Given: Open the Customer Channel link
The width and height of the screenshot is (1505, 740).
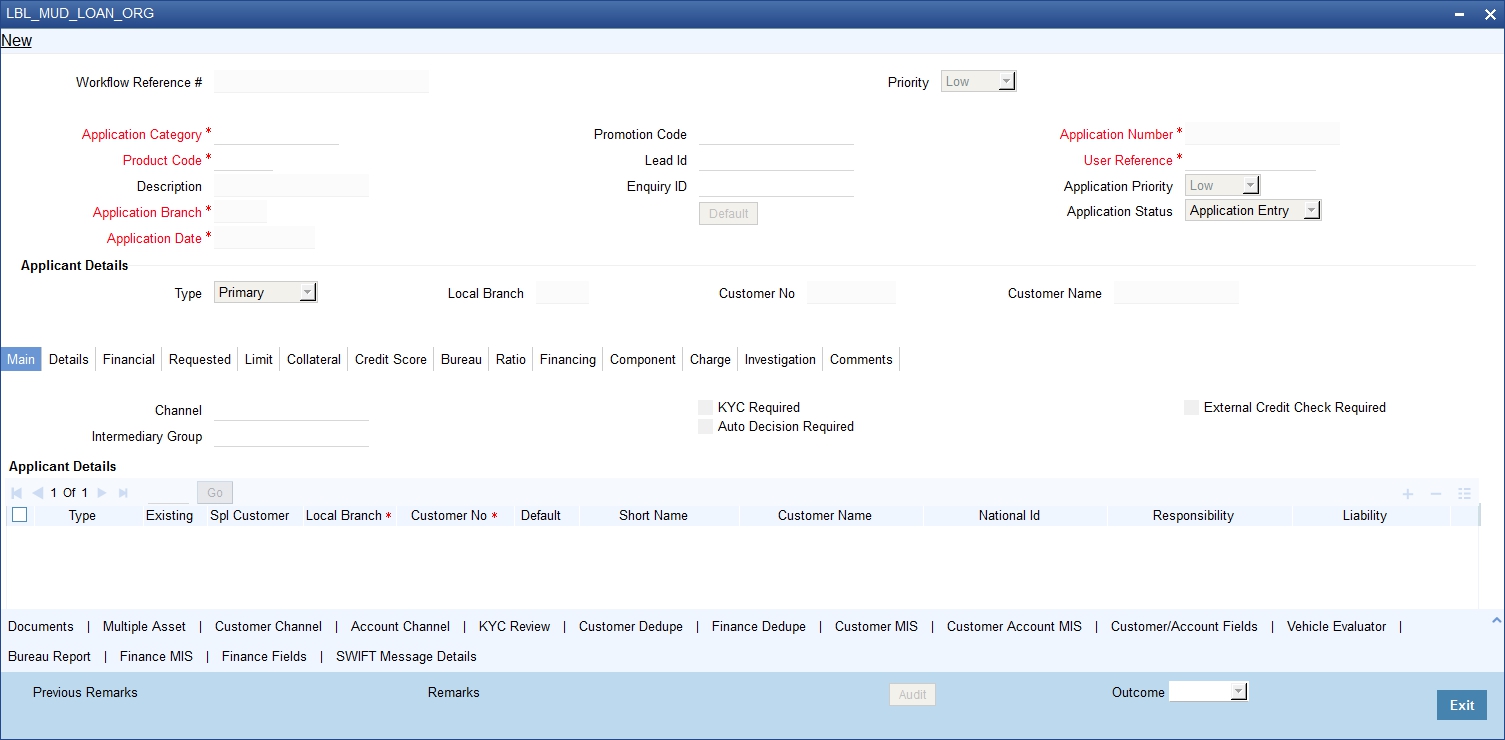Looking at the screenshot, I should [x=268, y=626].
